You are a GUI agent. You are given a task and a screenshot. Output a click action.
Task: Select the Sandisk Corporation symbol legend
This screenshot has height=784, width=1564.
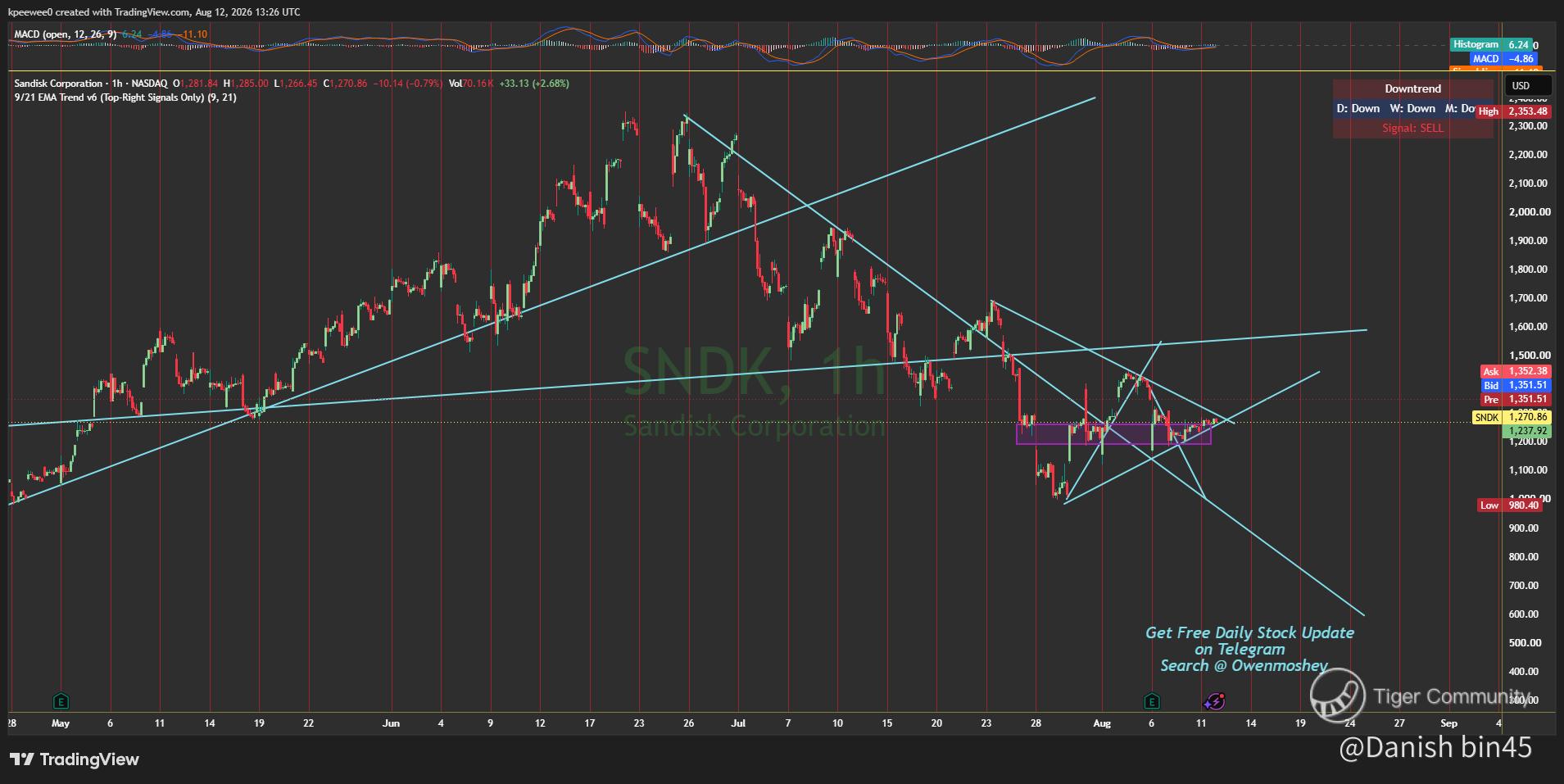[x=92, y=84]
